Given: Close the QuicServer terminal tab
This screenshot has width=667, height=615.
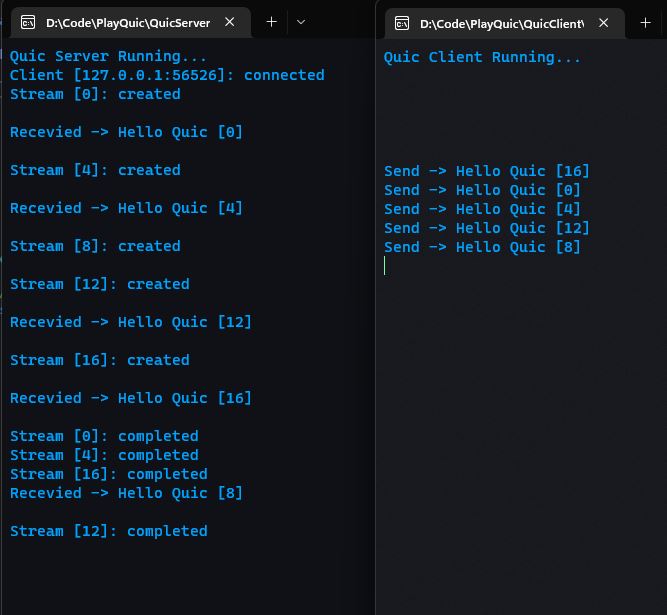Looking at the screenshot, I should click(231, 22).
